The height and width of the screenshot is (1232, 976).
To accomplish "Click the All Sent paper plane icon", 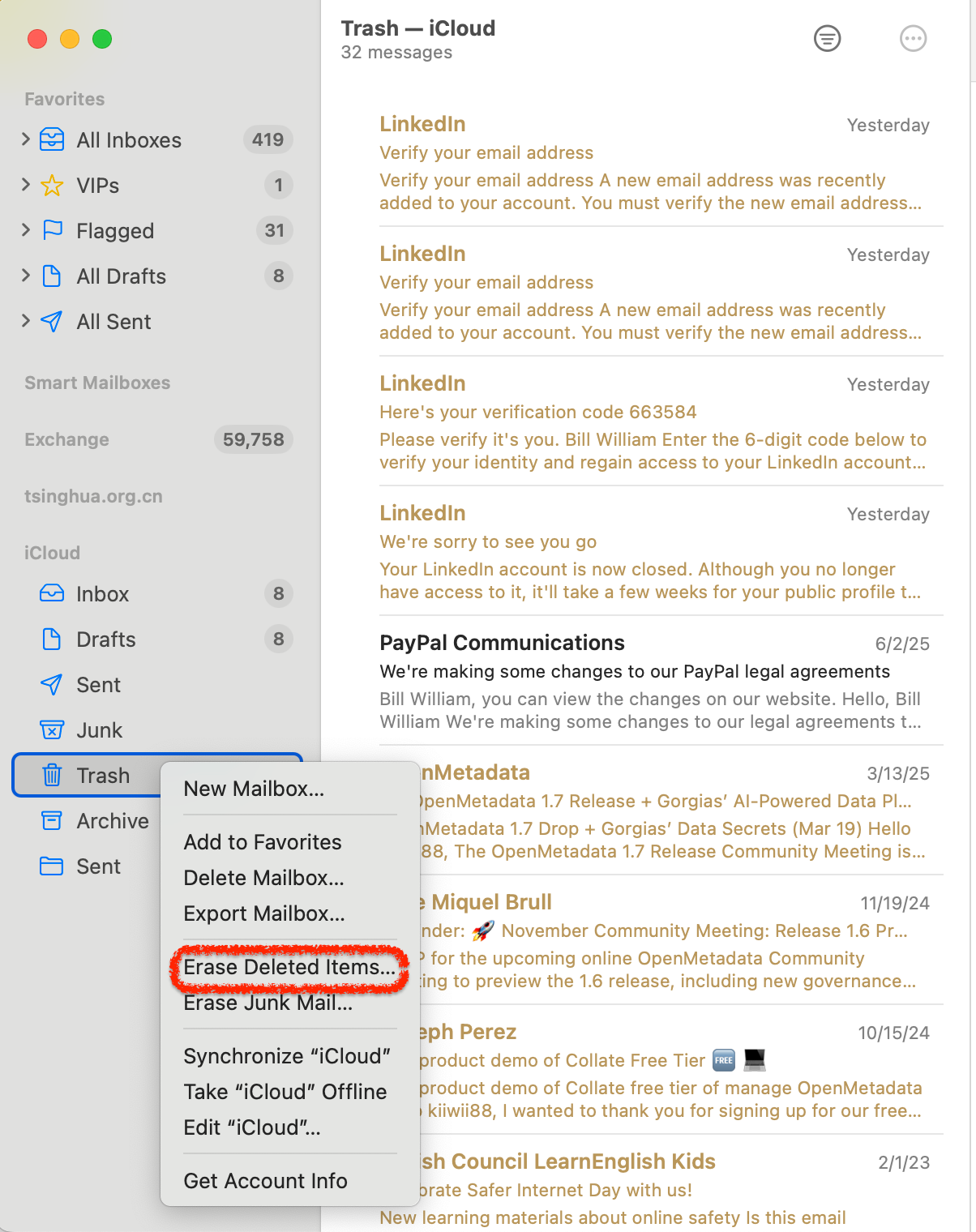I will 52,321.
